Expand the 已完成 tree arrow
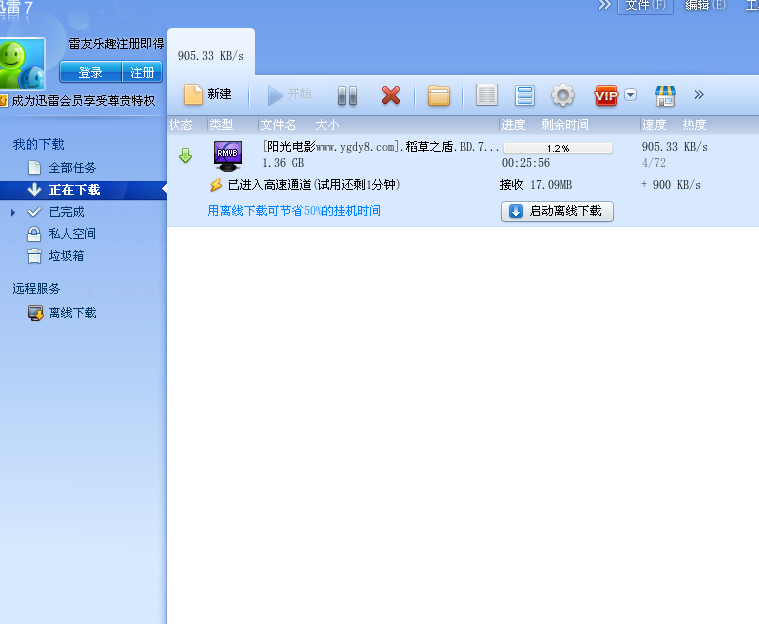 pos(13,212)
